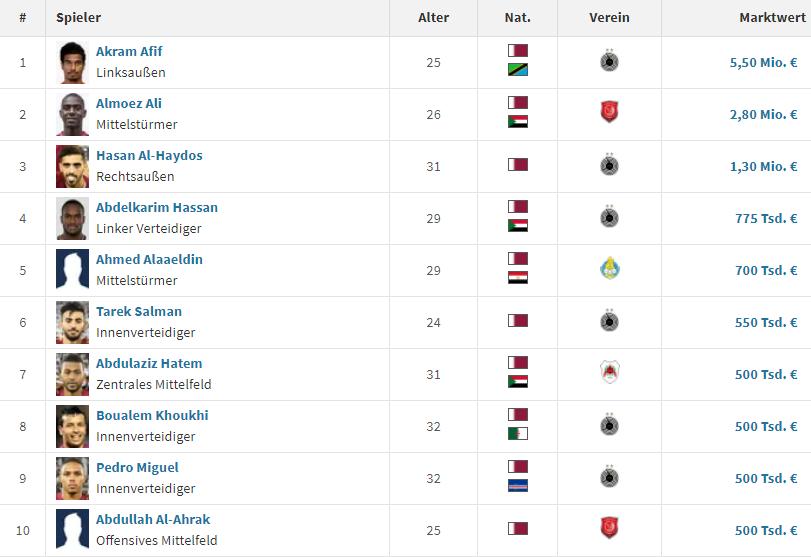Viewport: 811px width, 557px height.
Task: Click Al-Rayyan club crest in Abdulaziz Hatem row
Action: (x=609, y=374)
